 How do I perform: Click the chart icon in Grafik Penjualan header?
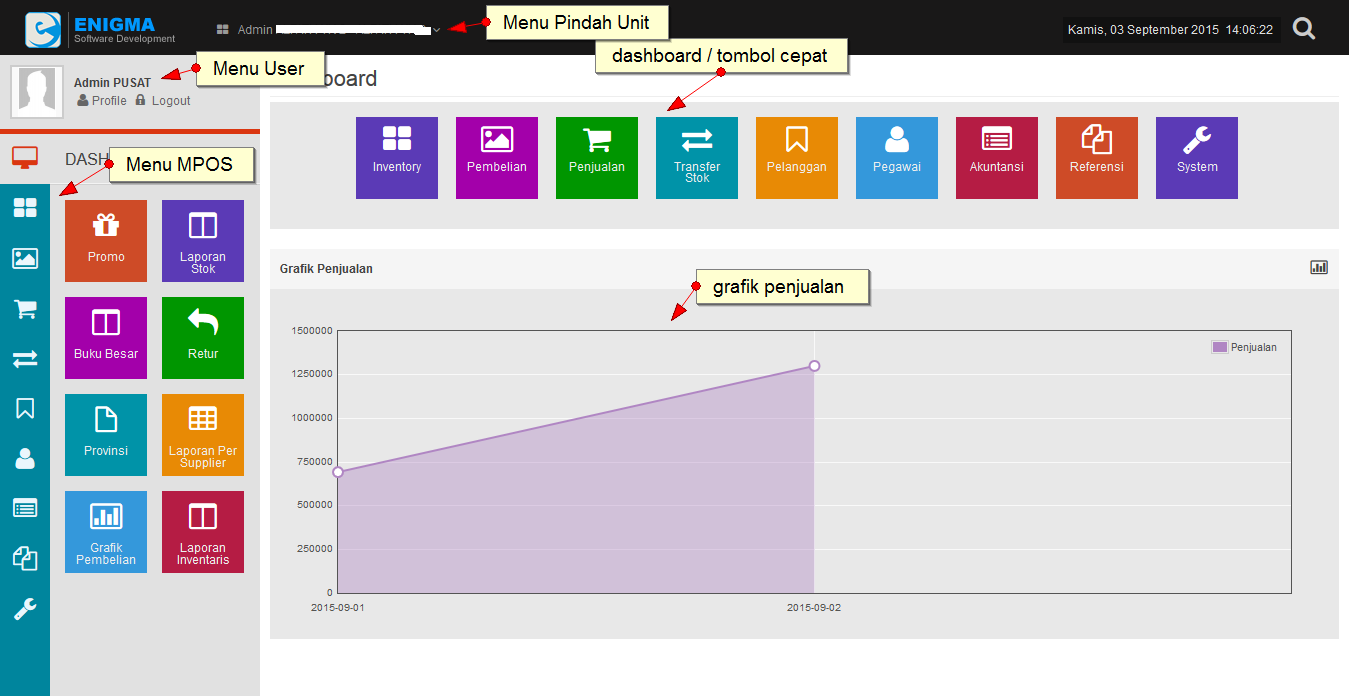click(1319, 267)
